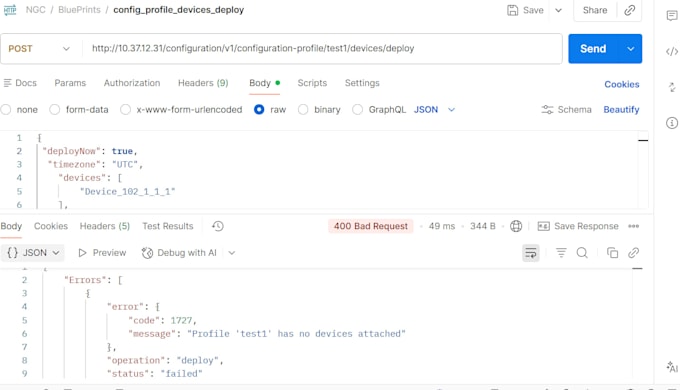This screenshot has height=390, width=680.
Task: Expand the Save options chevron
Action: pyautogui.click(x=559, y=10)
